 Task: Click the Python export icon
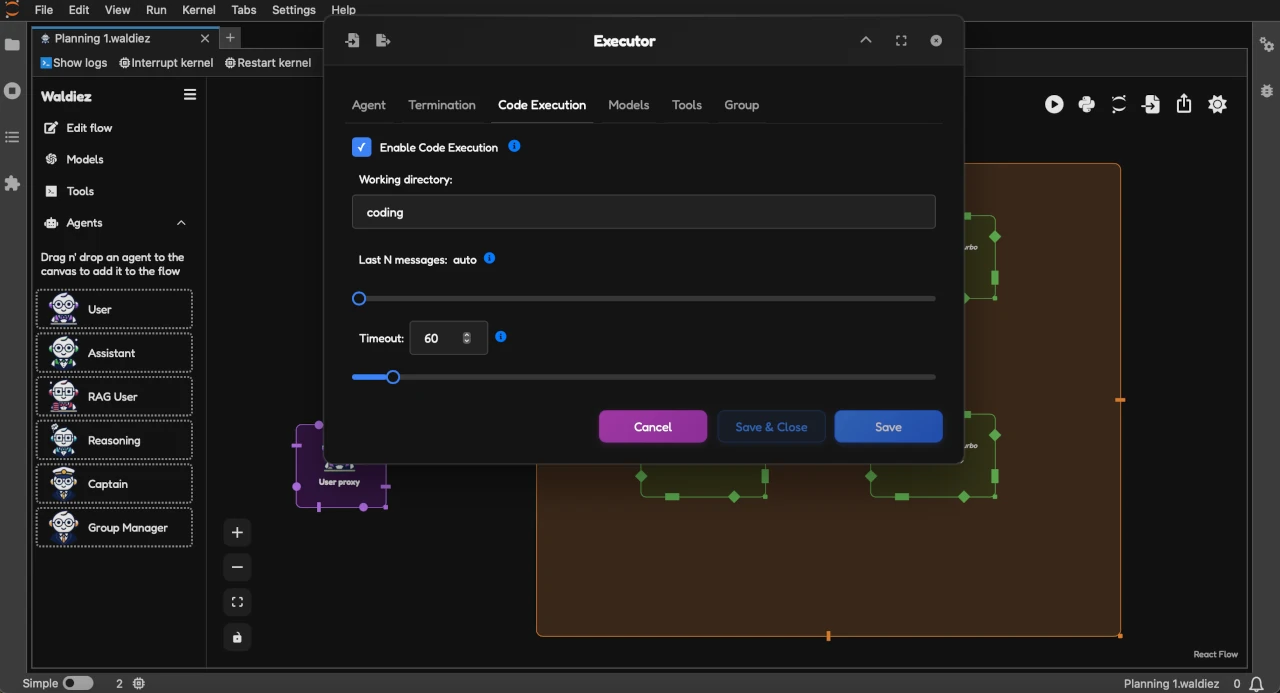[1086, 104]
